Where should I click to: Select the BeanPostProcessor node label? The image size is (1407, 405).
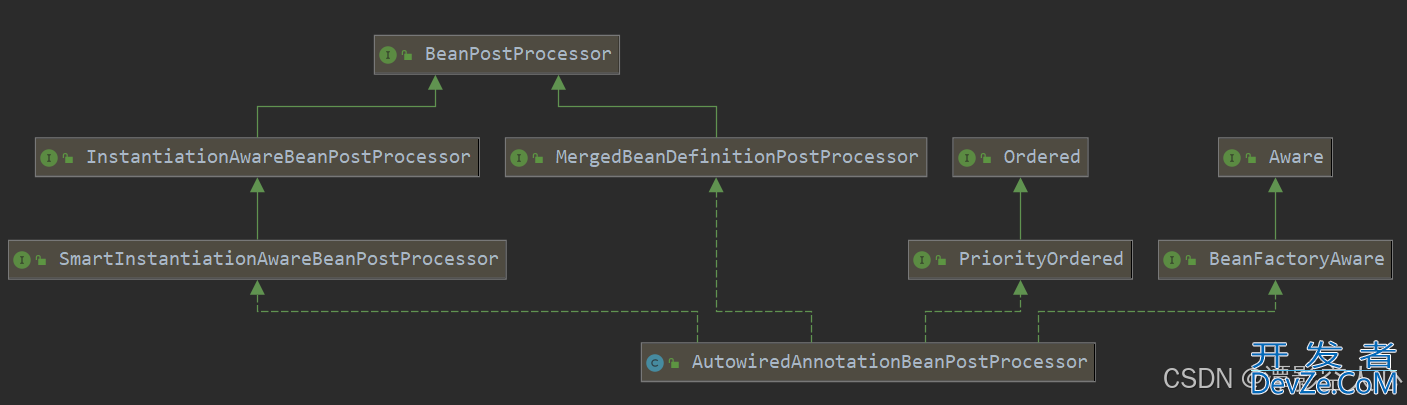[x=517, y=54]
